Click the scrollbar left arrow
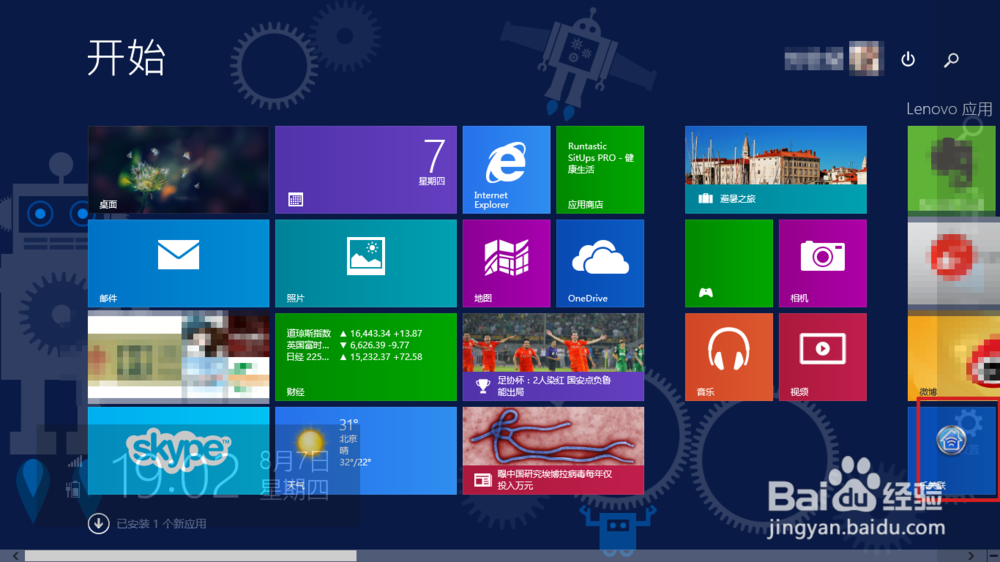Viewport: 1000px width, 562px height. point(16,556)
